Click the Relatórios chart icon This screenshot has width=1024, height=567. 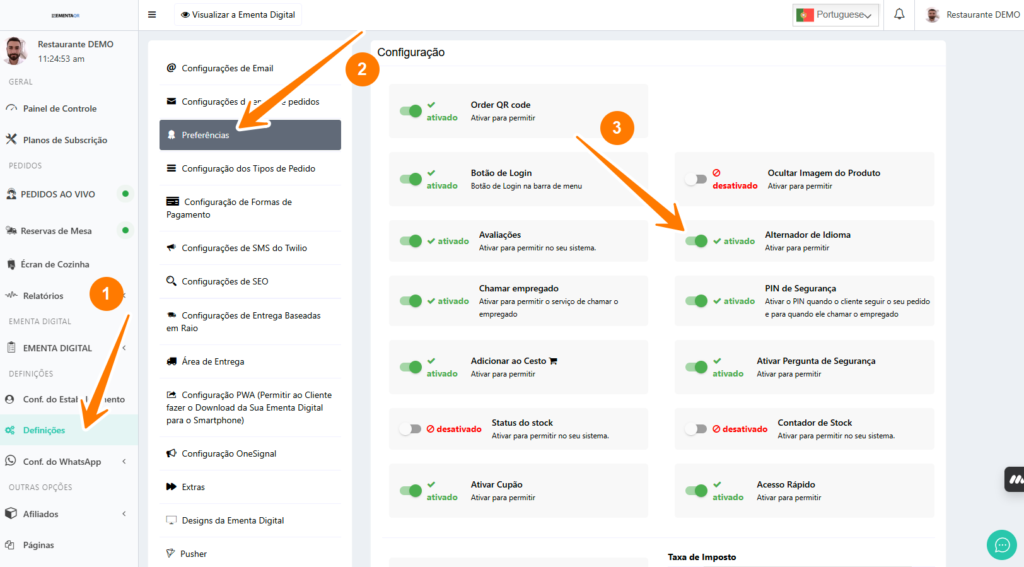pyautogui.click(x=11, y=296)
